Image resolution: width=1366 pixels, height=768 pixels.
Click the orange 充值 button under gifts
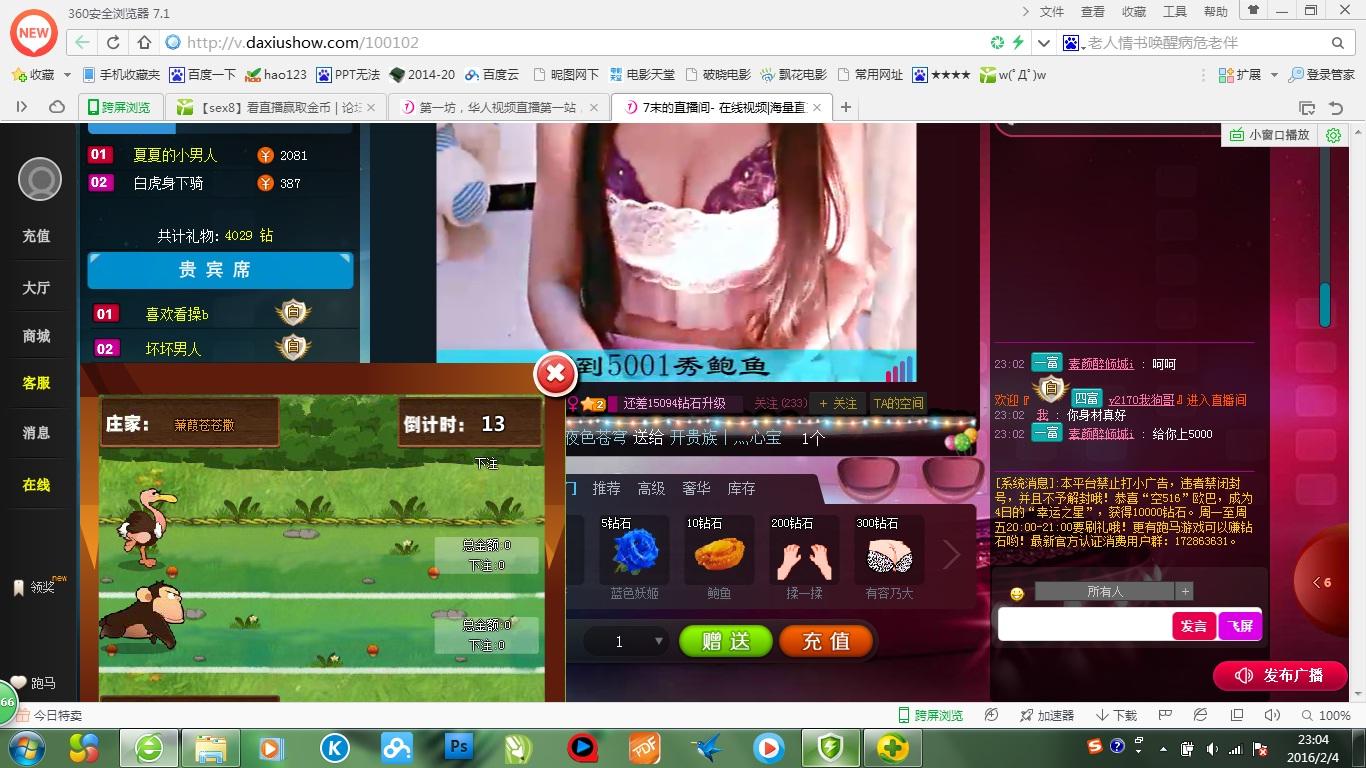click(x=826, y=641)
